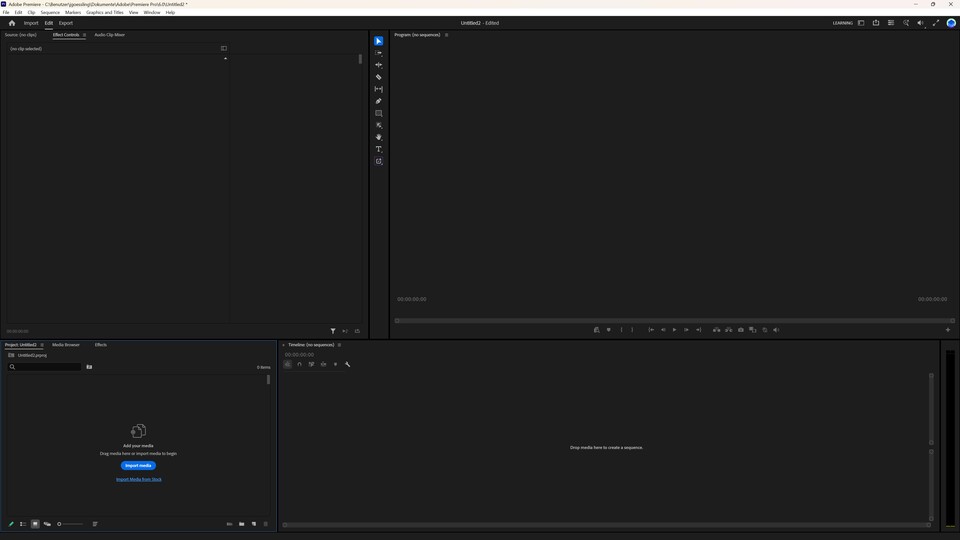Screen dimensions: 960x540
Task: Click the blue Import media button
Action: [138, 465]
